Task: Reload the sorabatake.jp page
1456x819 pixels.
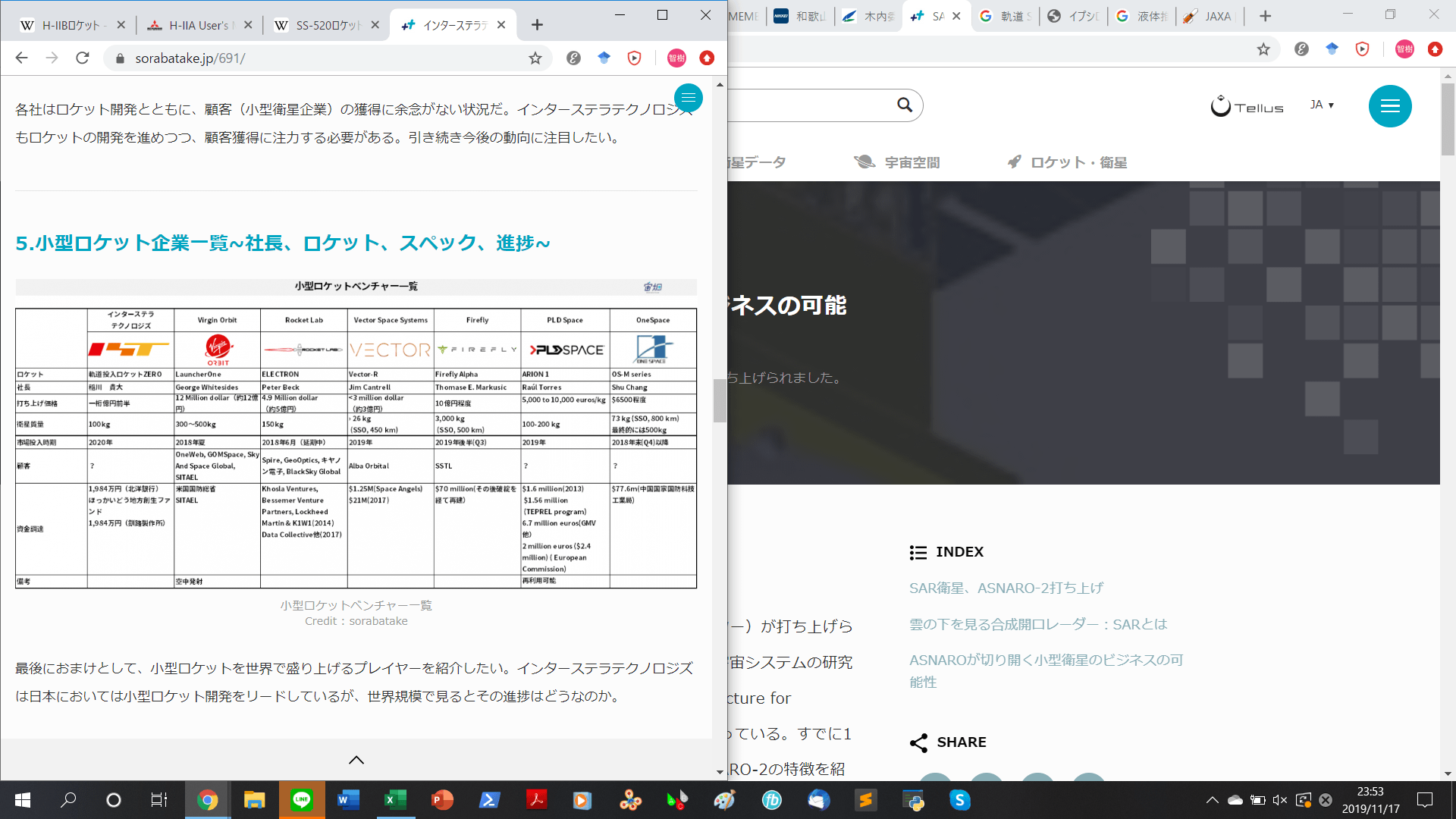Action: coord(83,58)
